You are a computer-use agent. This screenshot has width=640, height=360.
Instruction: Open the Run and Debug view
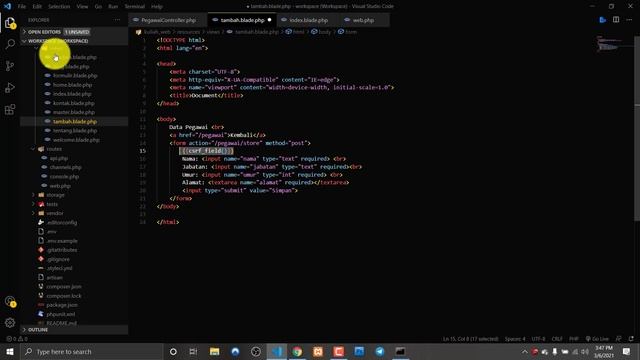(x=10, y=88)
